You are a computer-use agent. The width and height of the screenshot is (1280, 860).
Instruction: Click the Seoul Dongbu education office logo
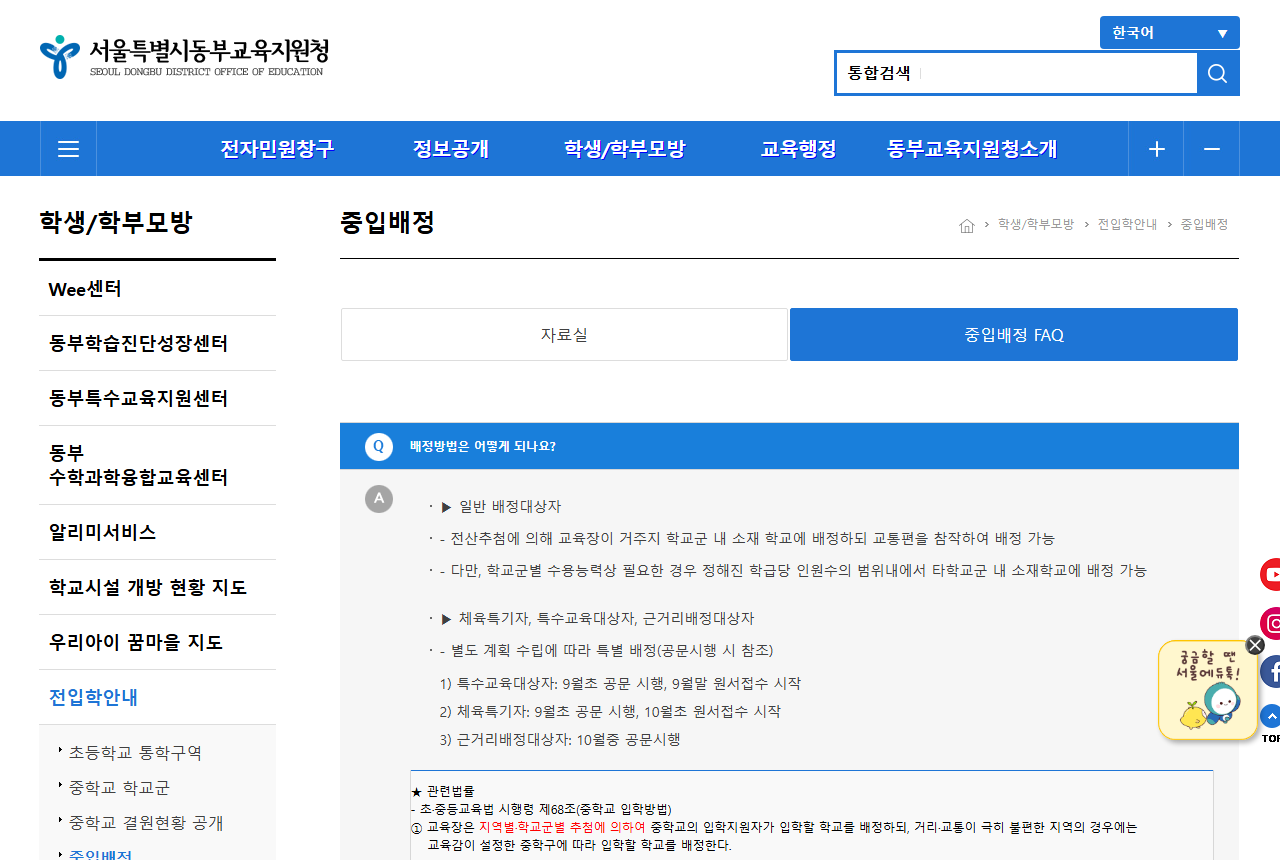184,57
